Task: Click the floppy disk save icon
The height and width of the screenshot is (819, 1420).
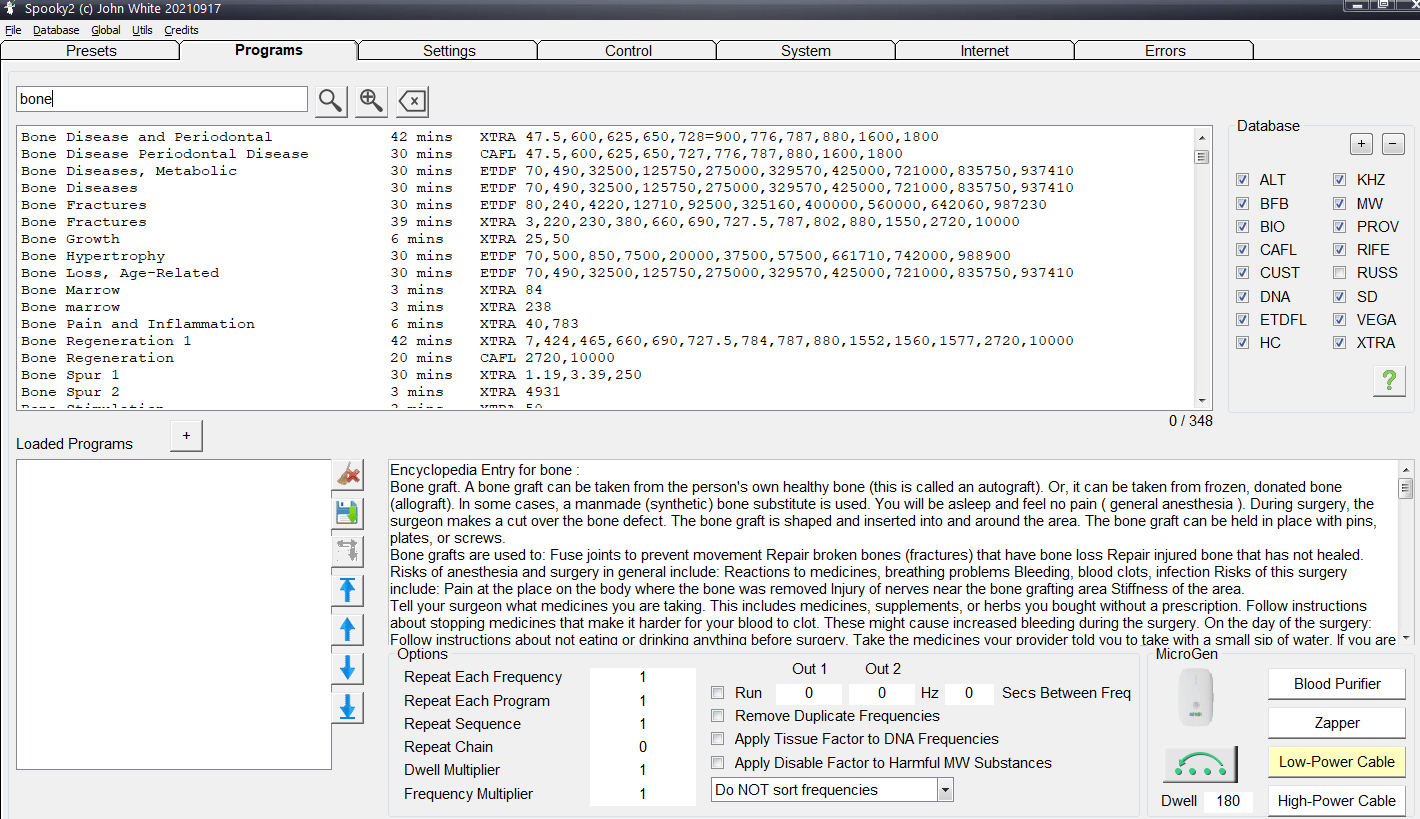Action: pos(348,513)
